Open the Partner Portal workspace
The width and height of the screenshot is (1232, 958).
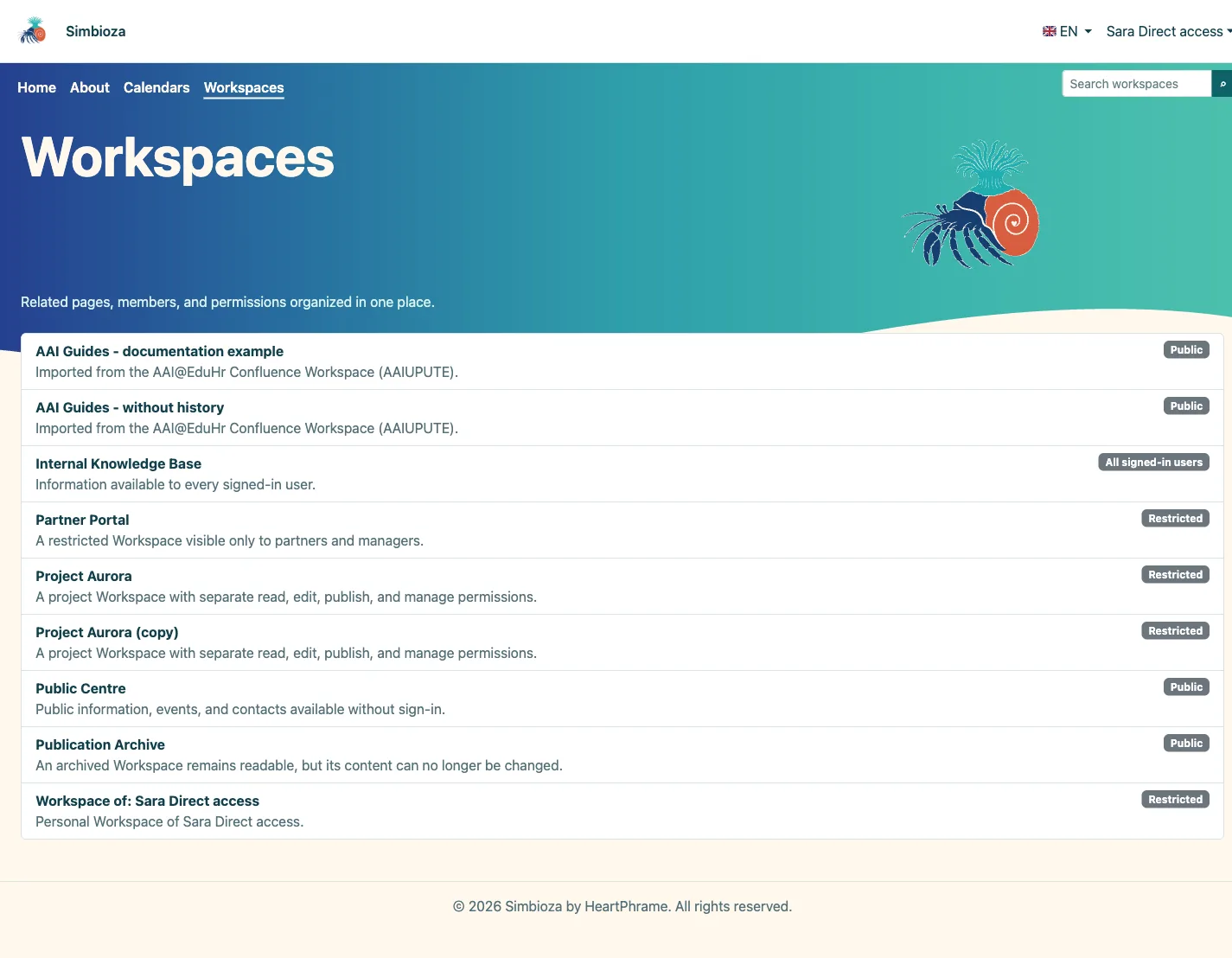pyautogui.click(x=82, y=520)
